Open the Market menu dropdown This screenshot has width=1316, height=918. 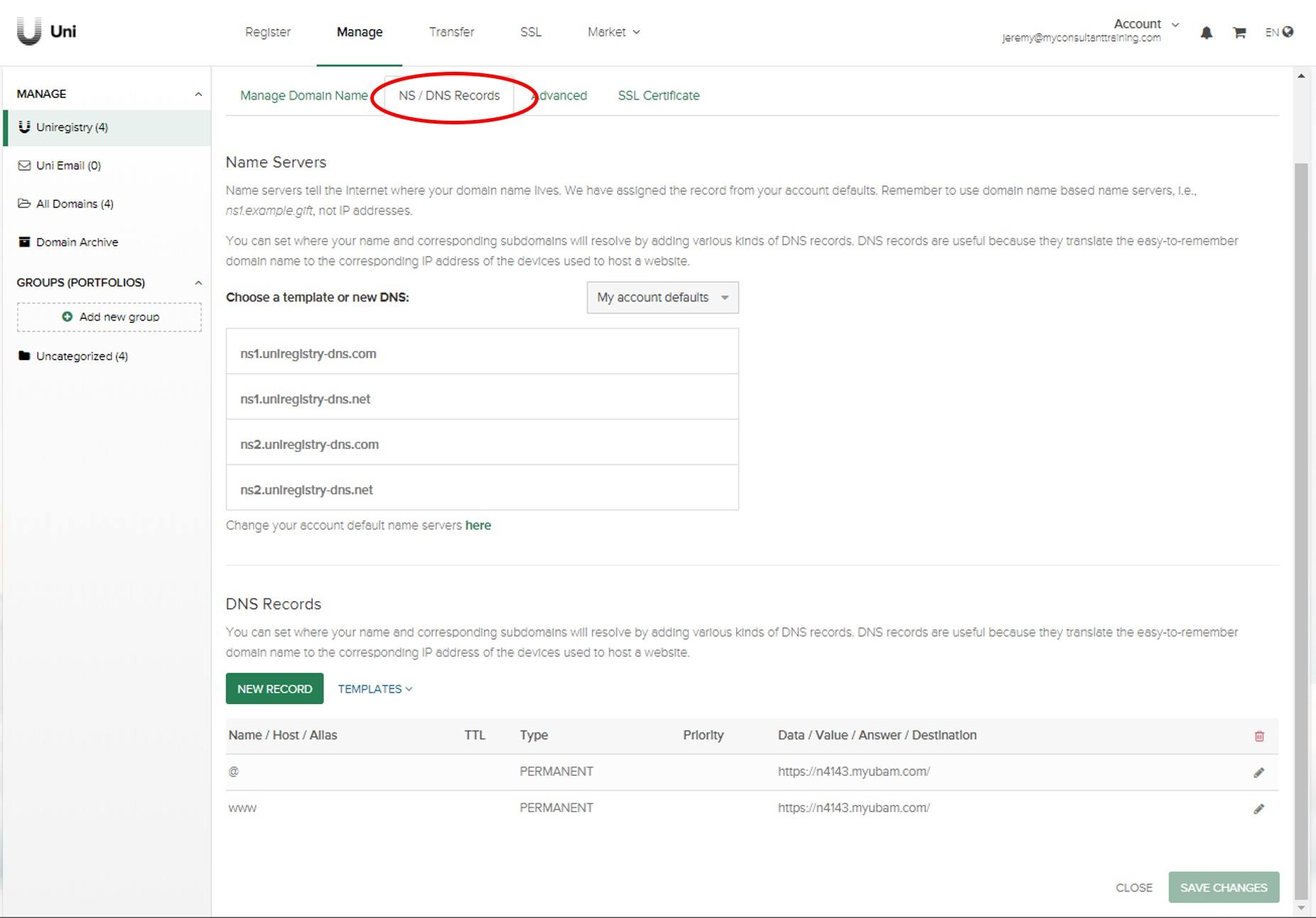point(614,32)
